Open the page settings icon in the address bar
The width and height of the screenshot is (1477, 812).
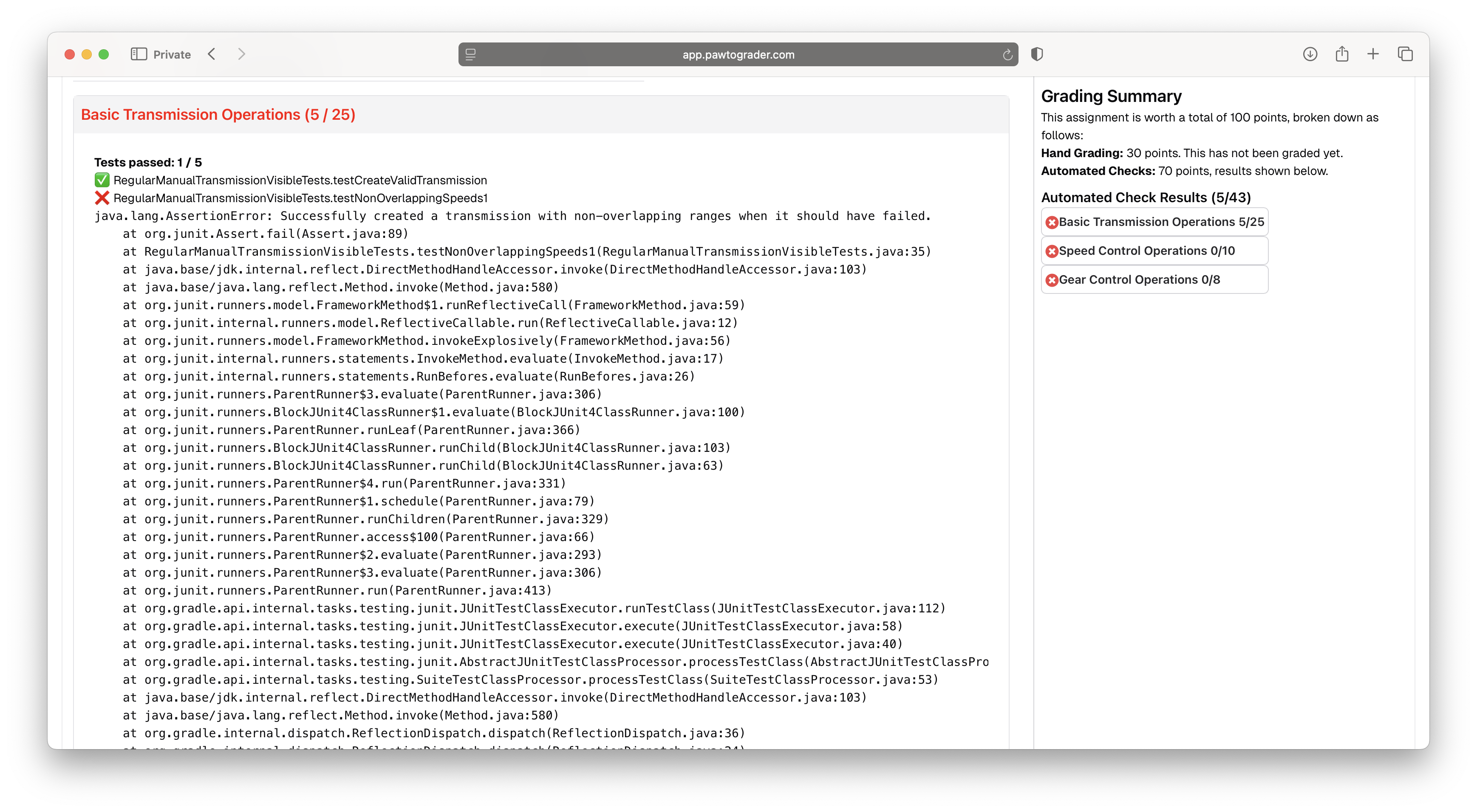click(471, 54)
